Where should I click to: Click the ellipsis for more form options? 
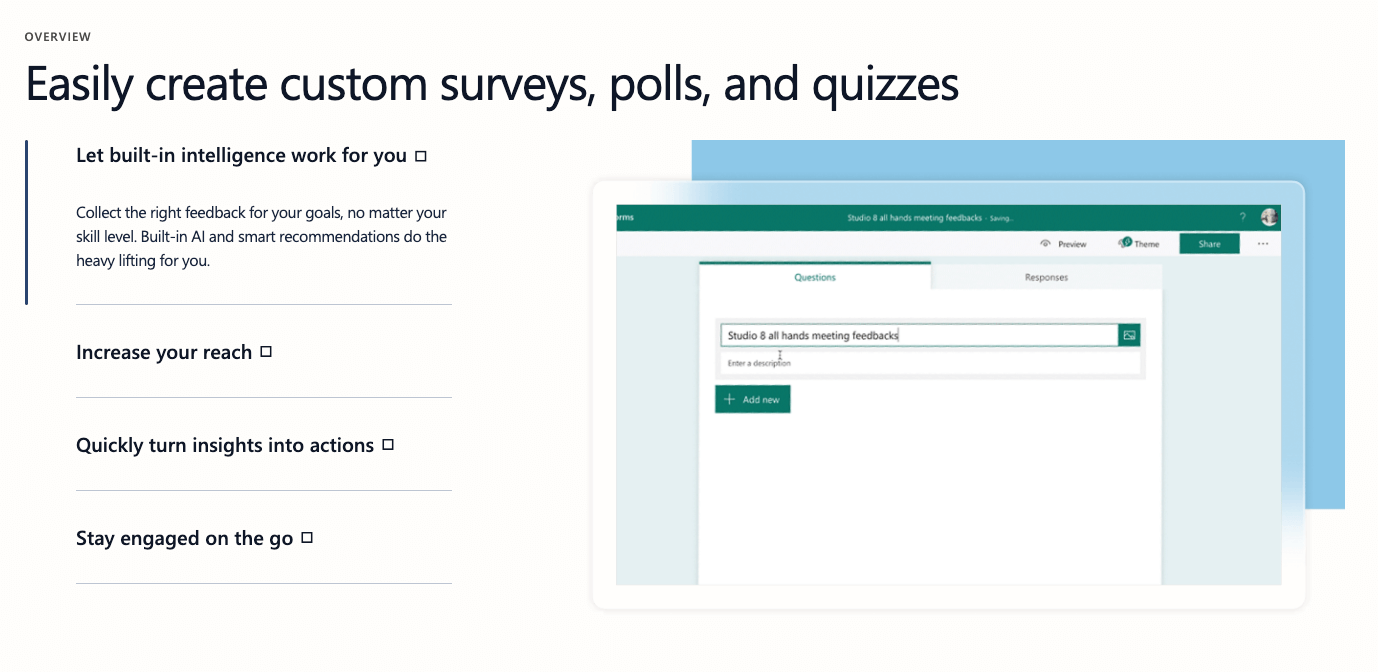click(1261, 243)
